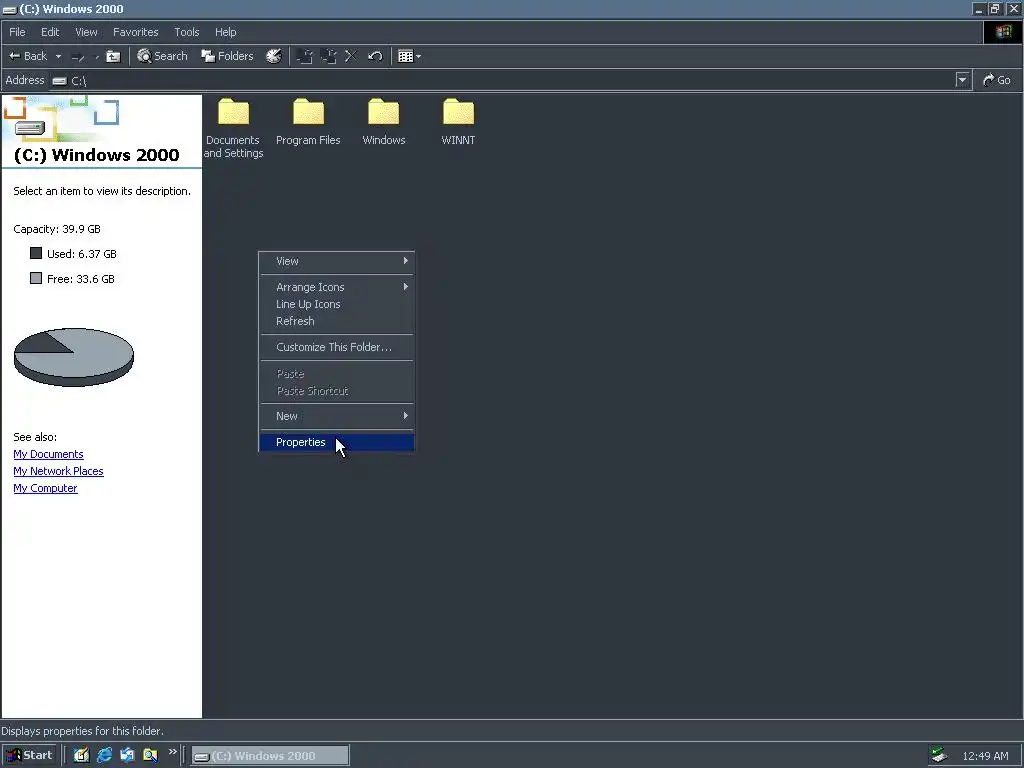Expand Arrange Icons submenu in context menu
1024x768 pixels.
[x=337, y=287]
